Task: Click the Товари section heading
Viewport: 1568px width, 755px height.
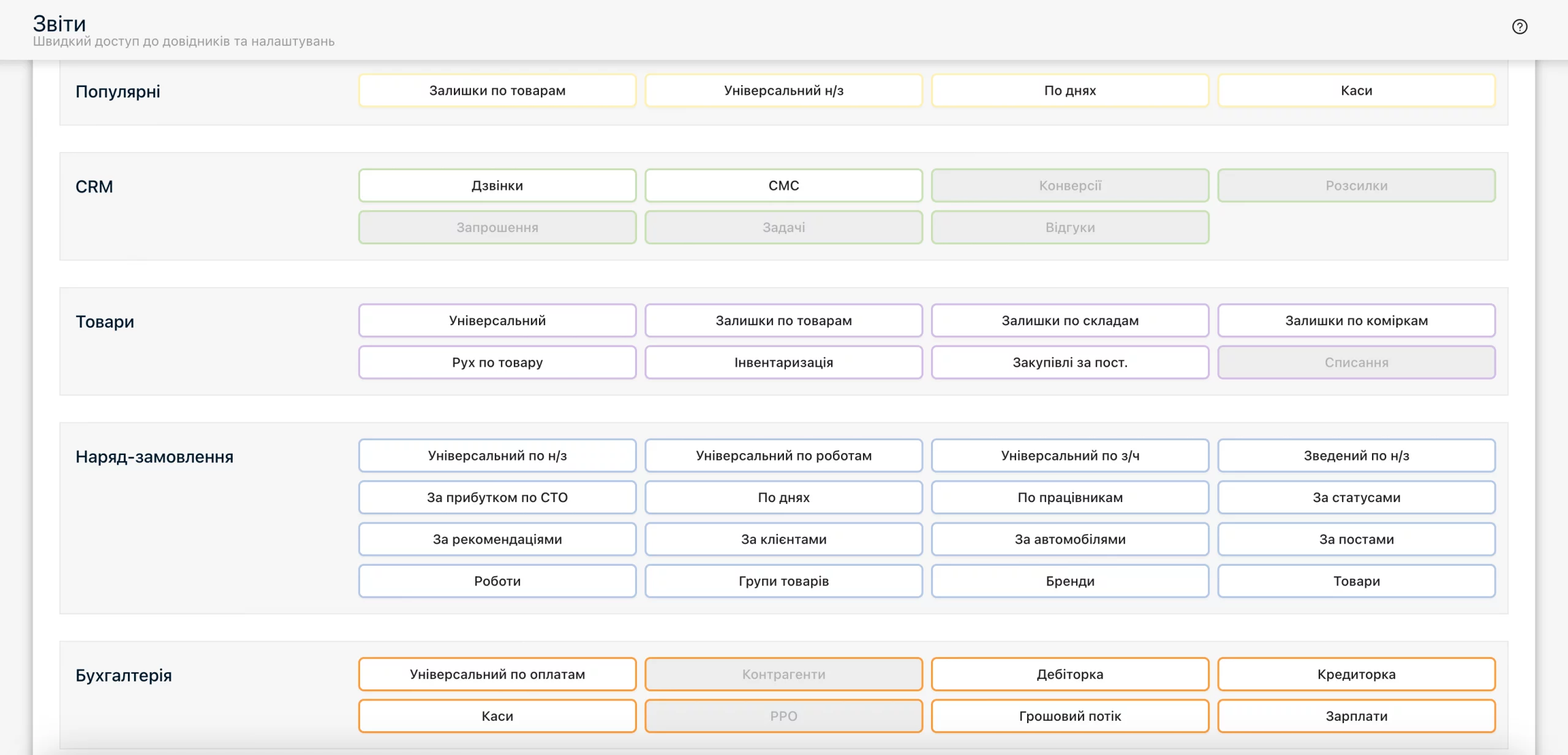Action: [x=105, y=322]
